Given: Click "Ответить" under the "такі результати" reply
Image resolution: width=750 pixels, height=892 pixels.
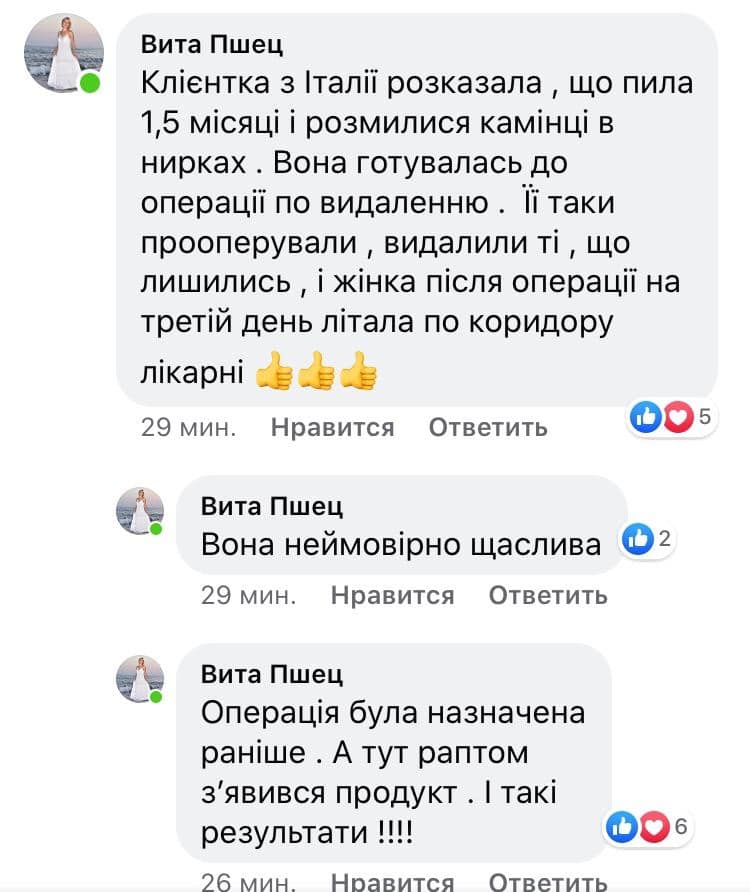Looking at the screenshot, I should pos(548,880).
